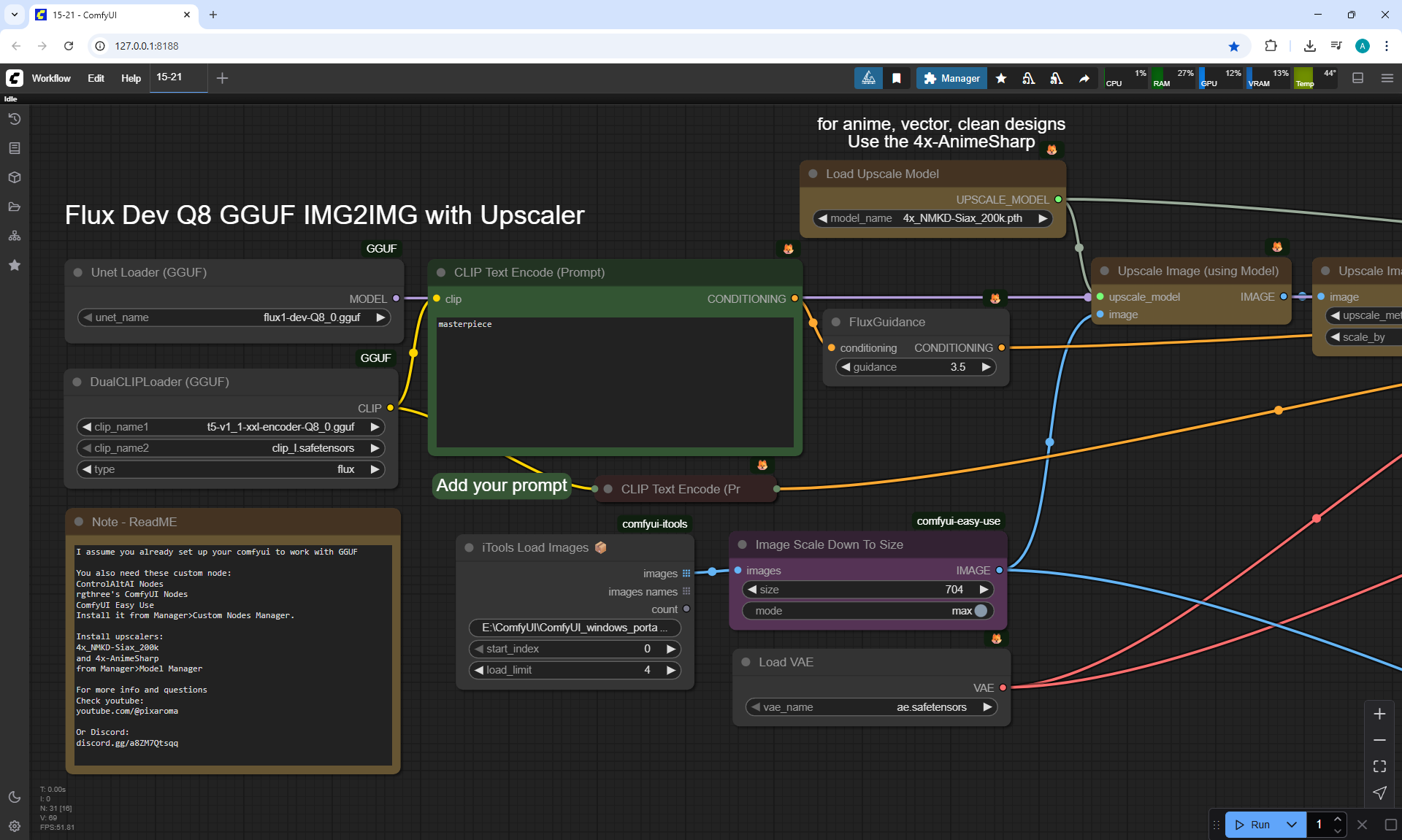Open the Workflow menu

[51, 78]
